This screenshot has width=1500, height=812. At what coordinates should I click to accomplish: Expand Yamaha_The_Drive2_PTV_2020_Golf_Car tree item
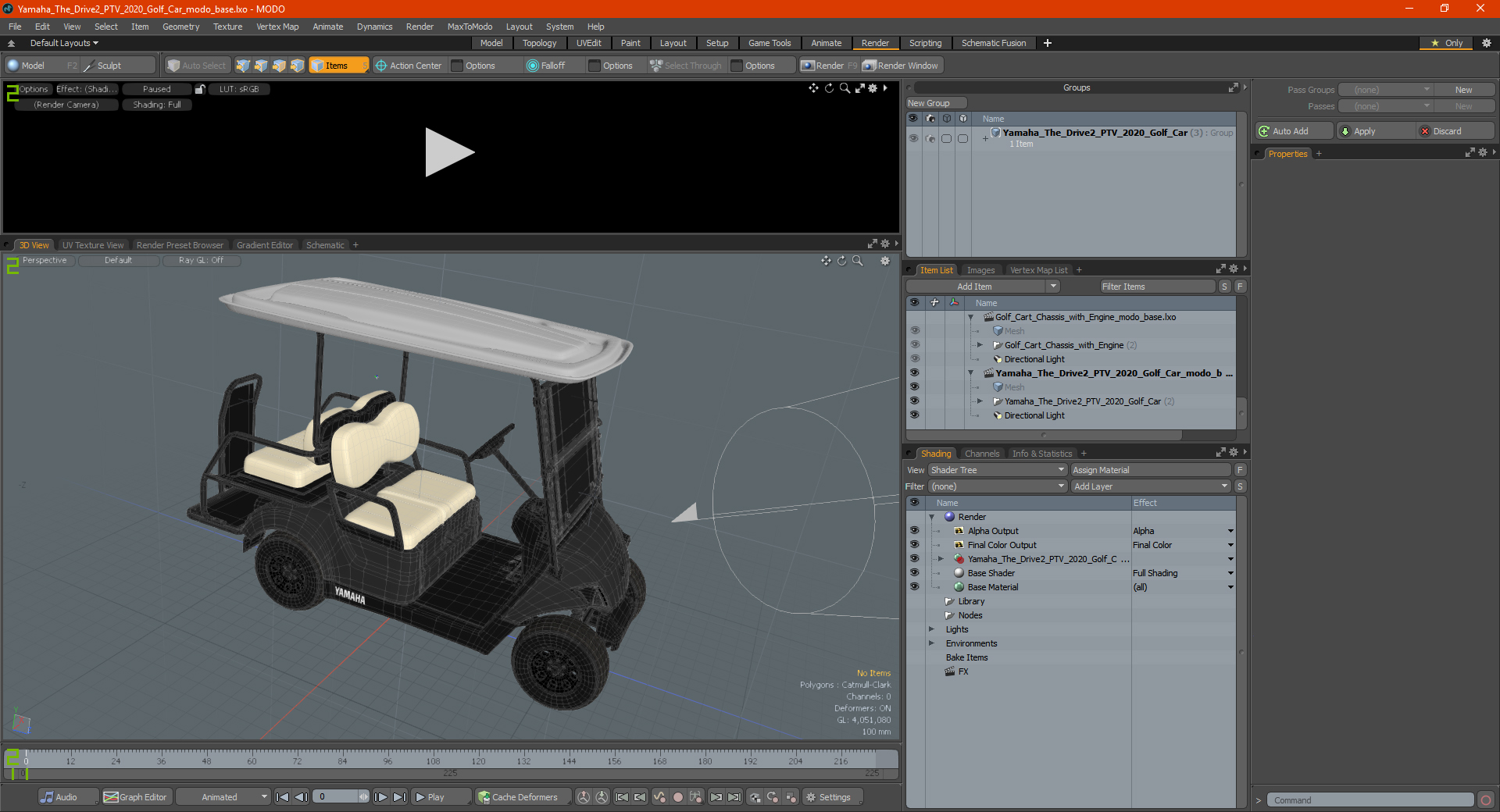980,401
